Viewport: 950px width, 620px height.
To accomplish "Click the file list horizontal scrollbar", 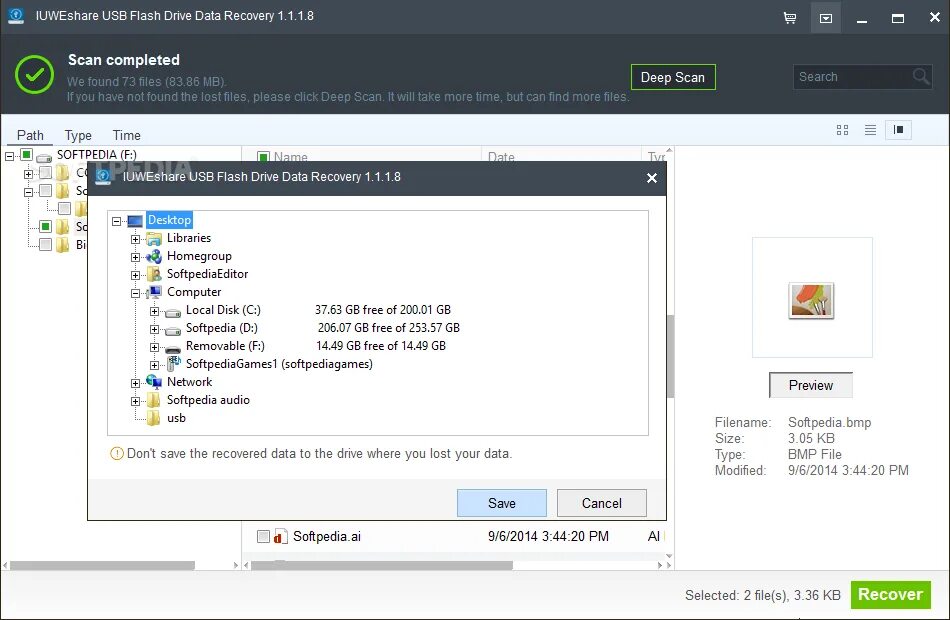I will point(382,565).
